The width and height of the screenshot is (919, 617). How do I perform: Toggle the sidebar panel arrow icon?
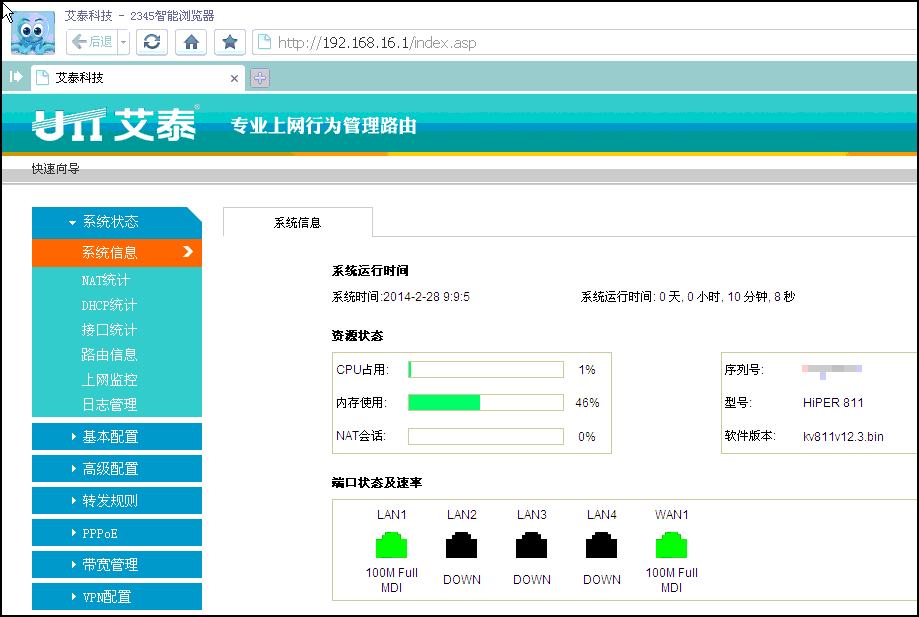tap(16, 77)
